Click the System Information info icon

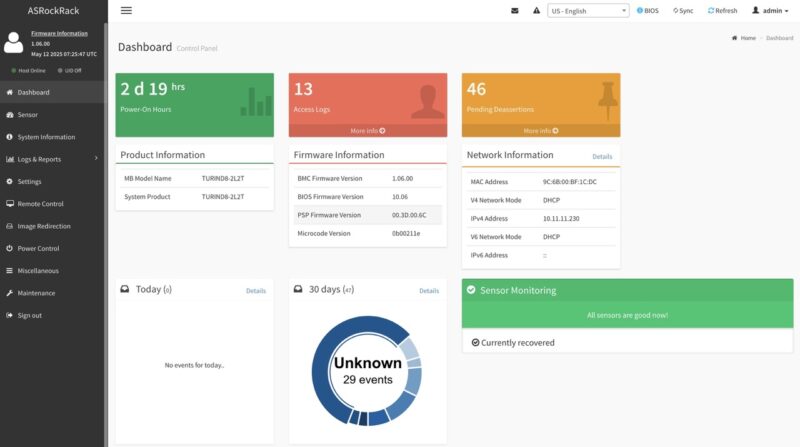(x=10, y=137)
